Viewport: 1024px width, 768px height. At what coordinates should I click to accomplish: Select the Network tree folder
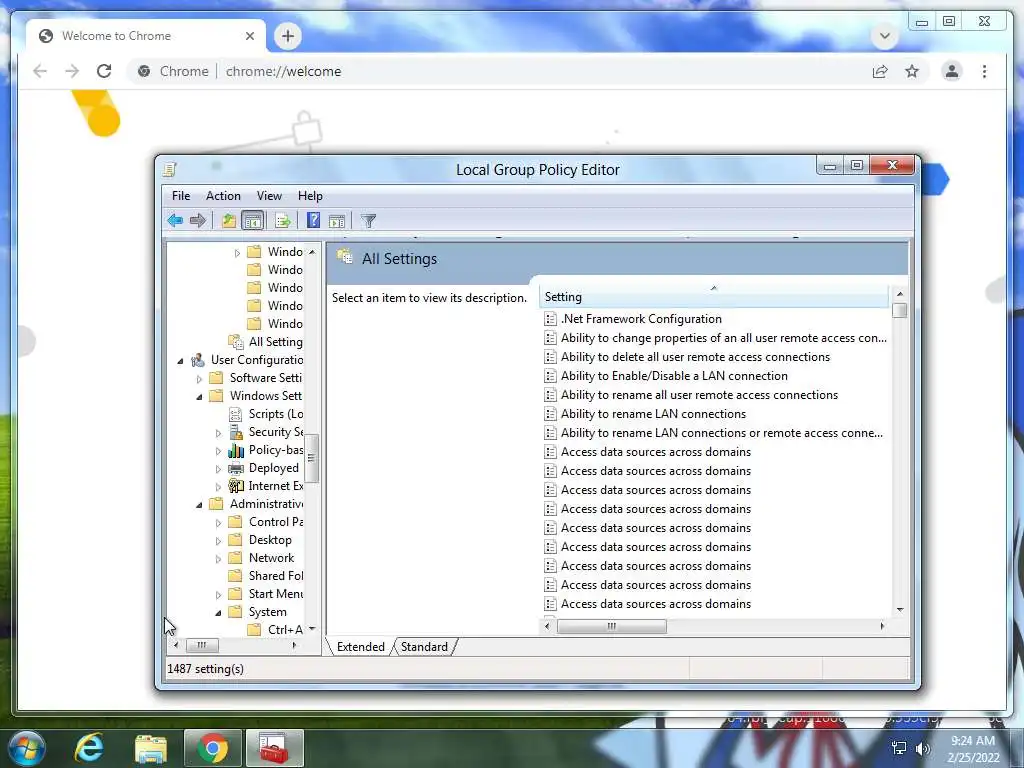[271, 558]
